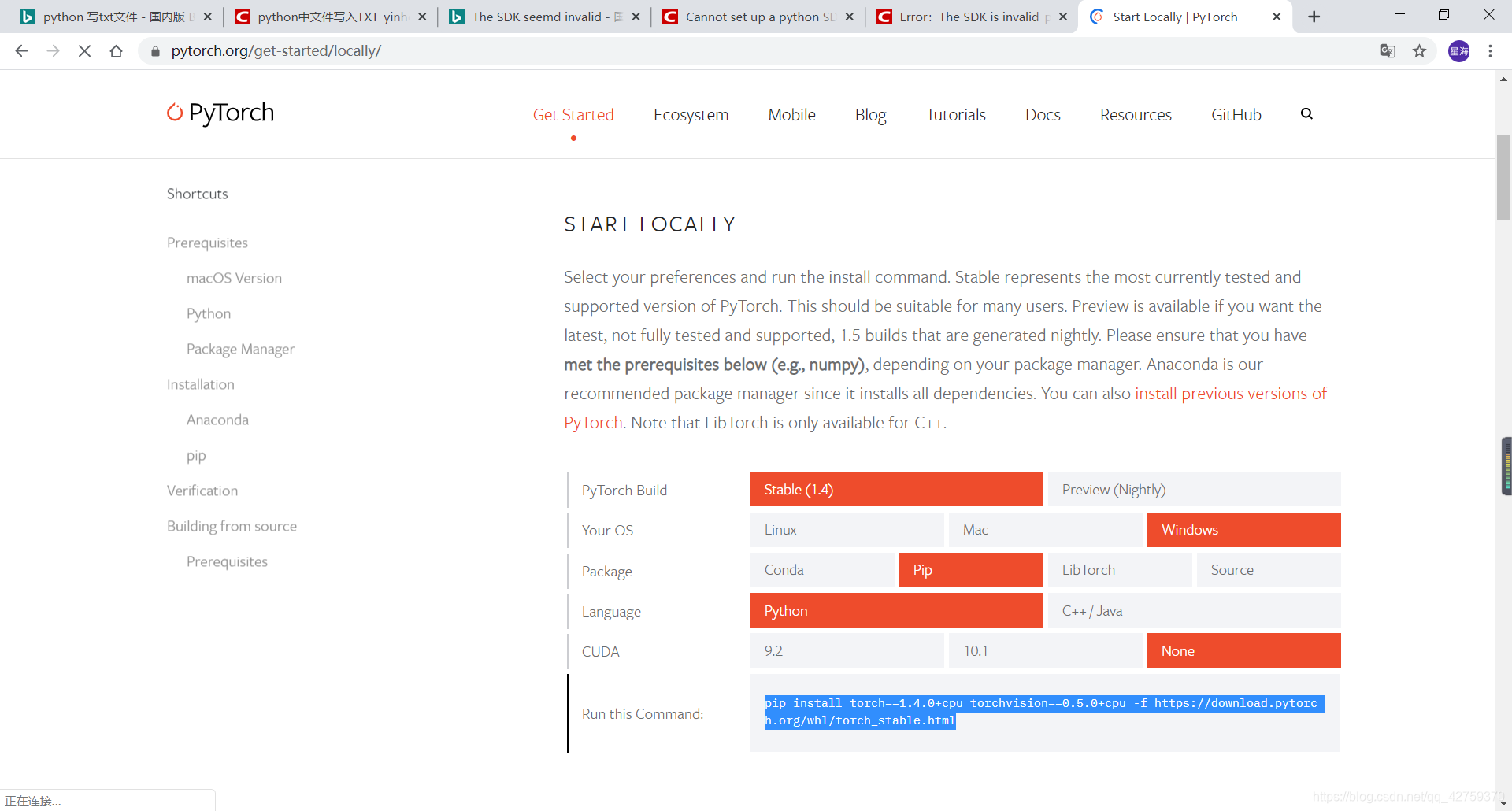Close 'Cannot set up a python SDK' tab
This screenshot has height=811, width=1512.
click(849, 17)
